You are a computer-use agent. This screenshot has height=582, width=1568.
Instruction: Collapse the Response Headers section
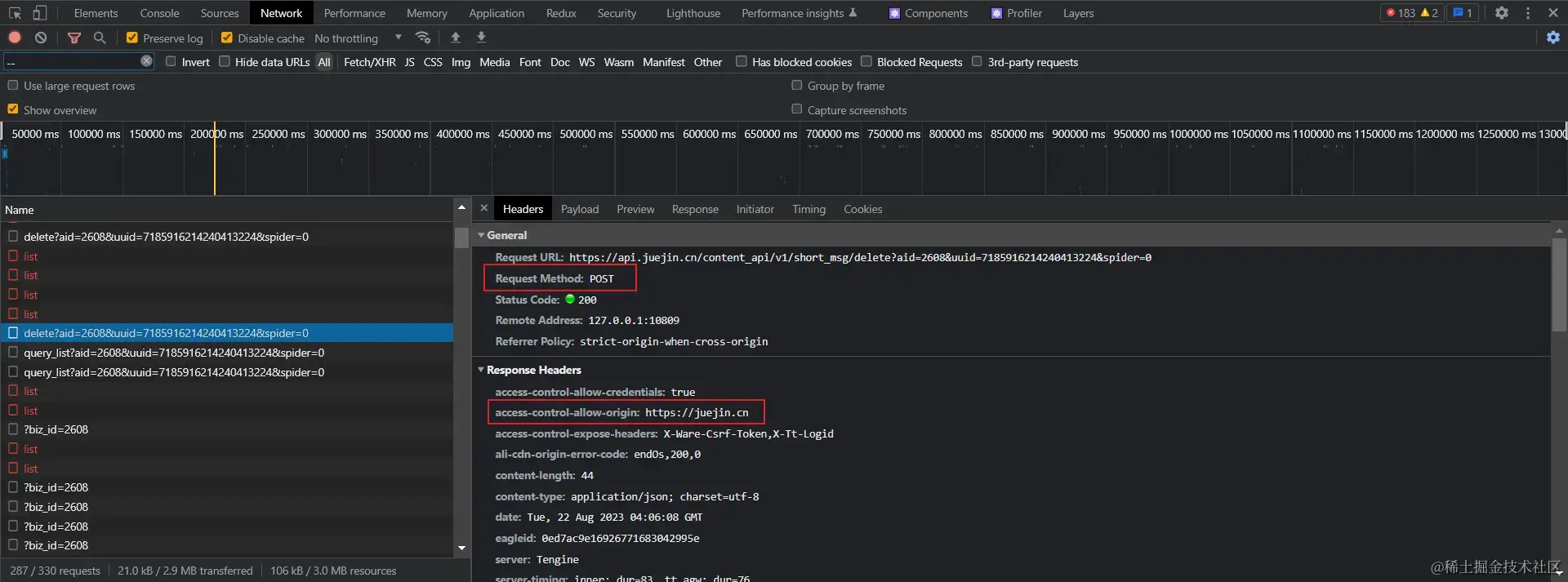click(481, 370)
